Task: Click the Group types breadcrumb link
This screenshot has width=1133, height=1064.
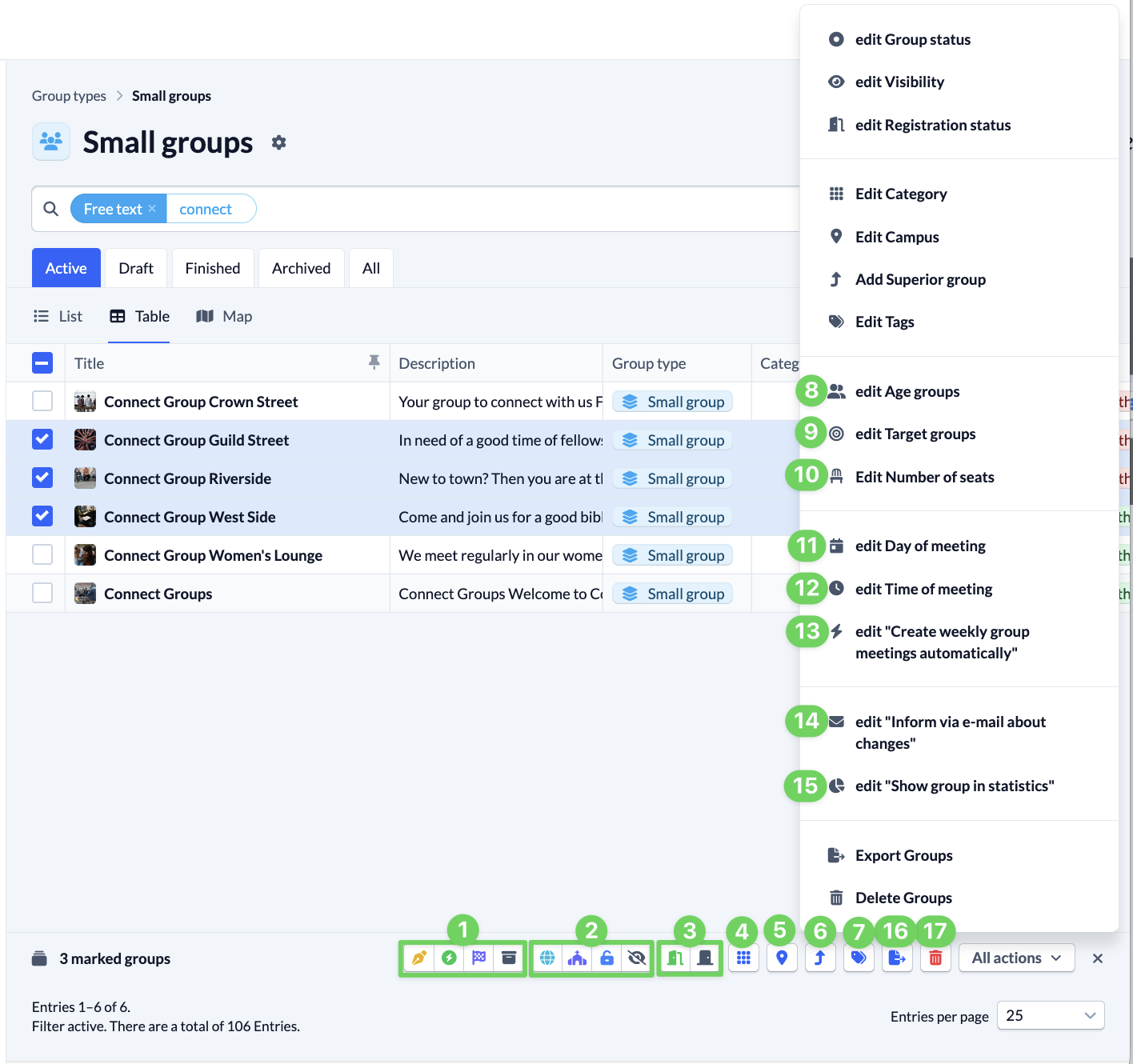Action: 69,96
